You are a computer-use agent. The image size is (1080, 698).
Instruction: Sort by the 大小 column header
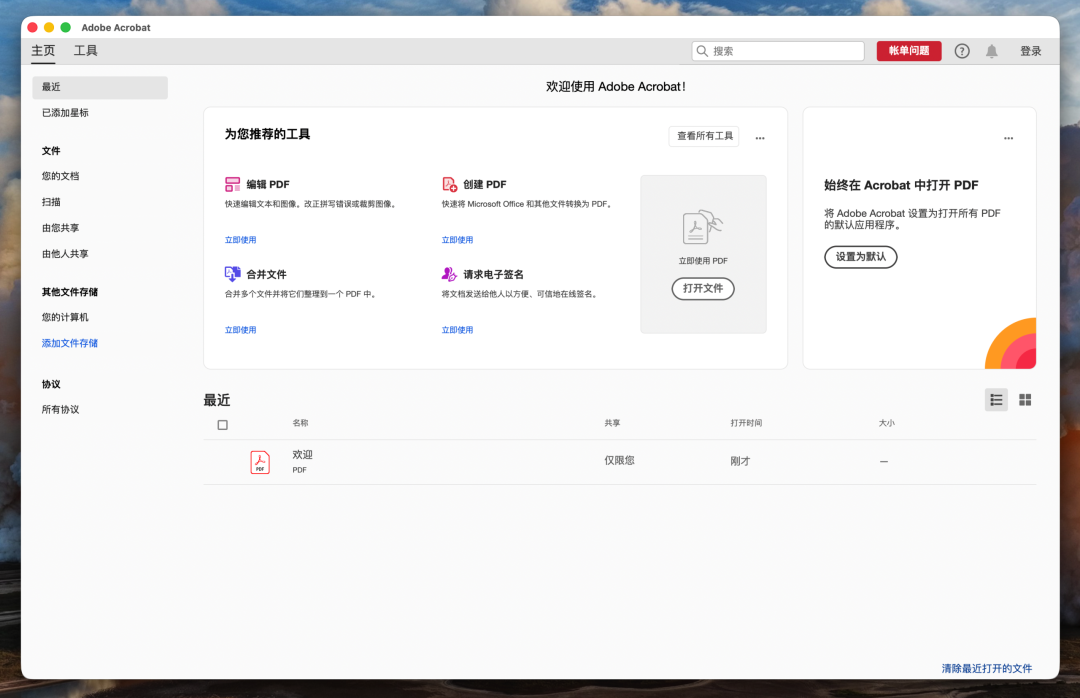[x=886, y=423]
